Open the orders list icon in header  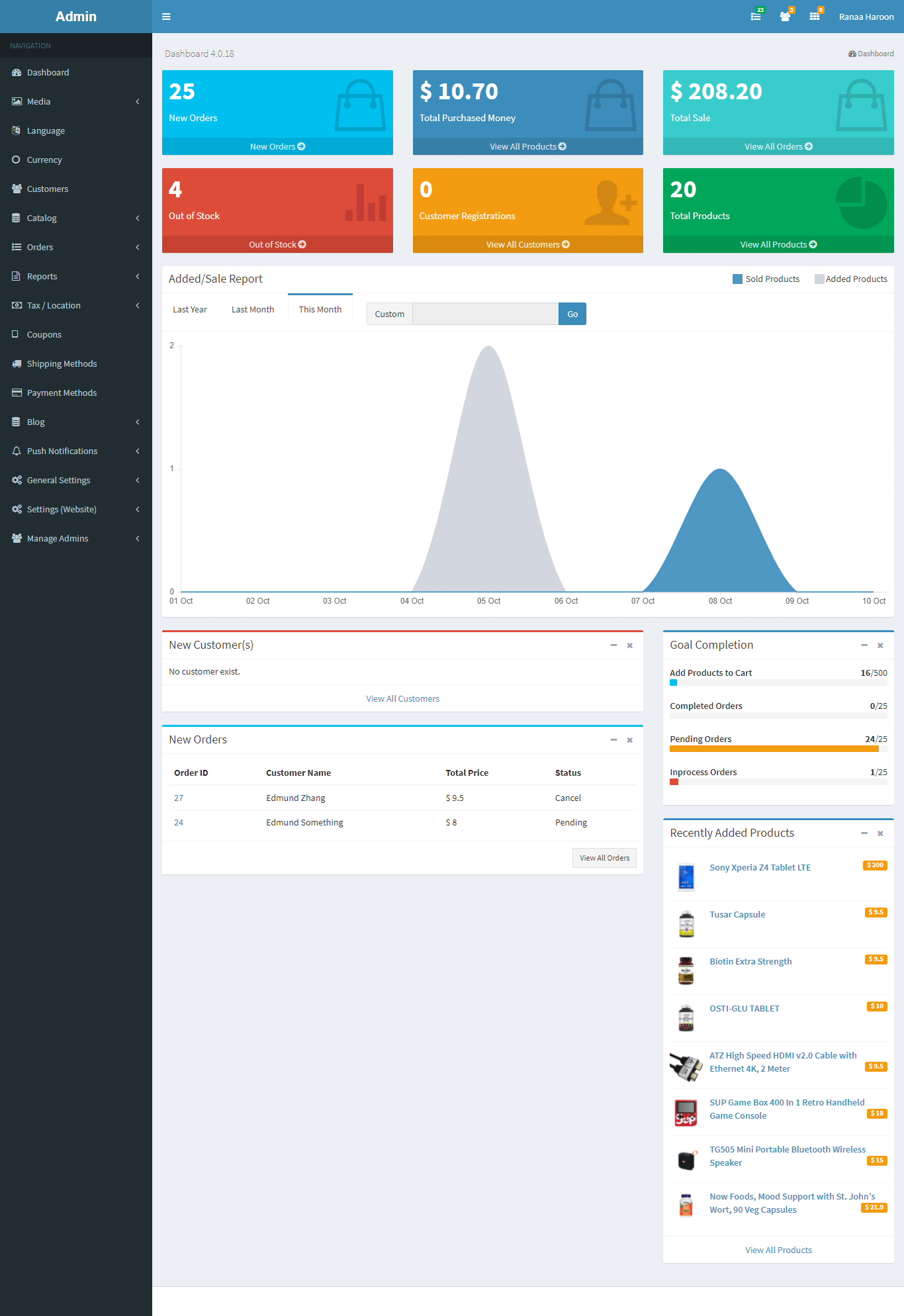(x=756, y=17)
